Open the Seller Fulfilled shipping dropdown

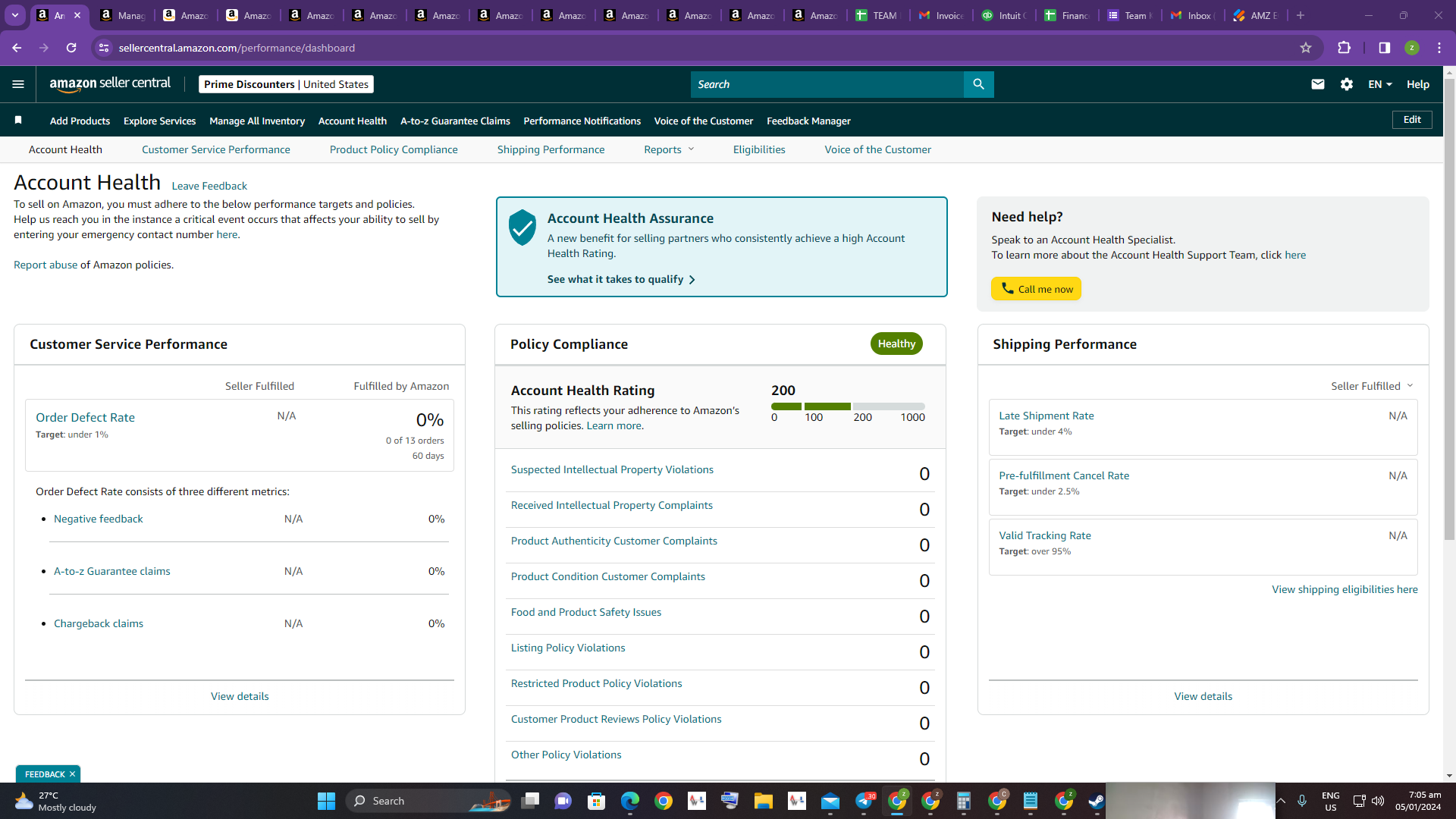pos(1372,386)
